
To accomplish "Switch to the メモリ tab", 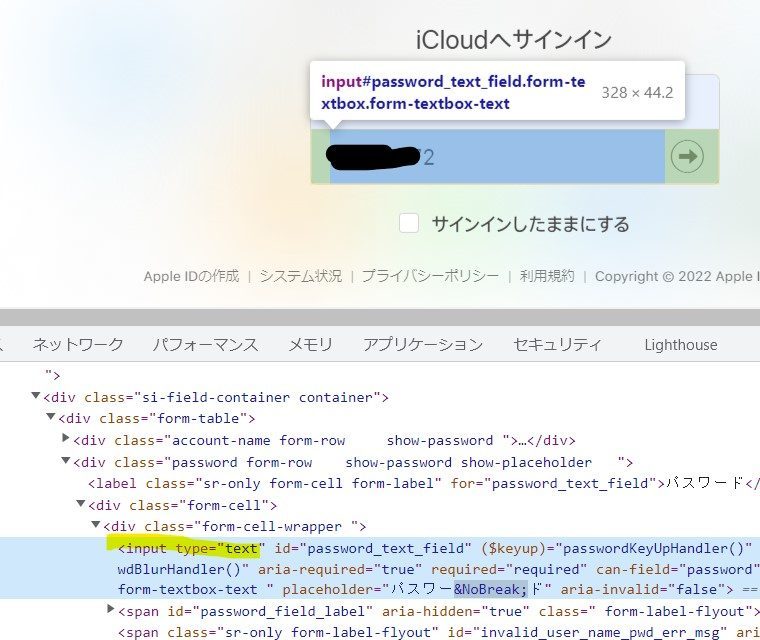I will (x=310, y=345).
